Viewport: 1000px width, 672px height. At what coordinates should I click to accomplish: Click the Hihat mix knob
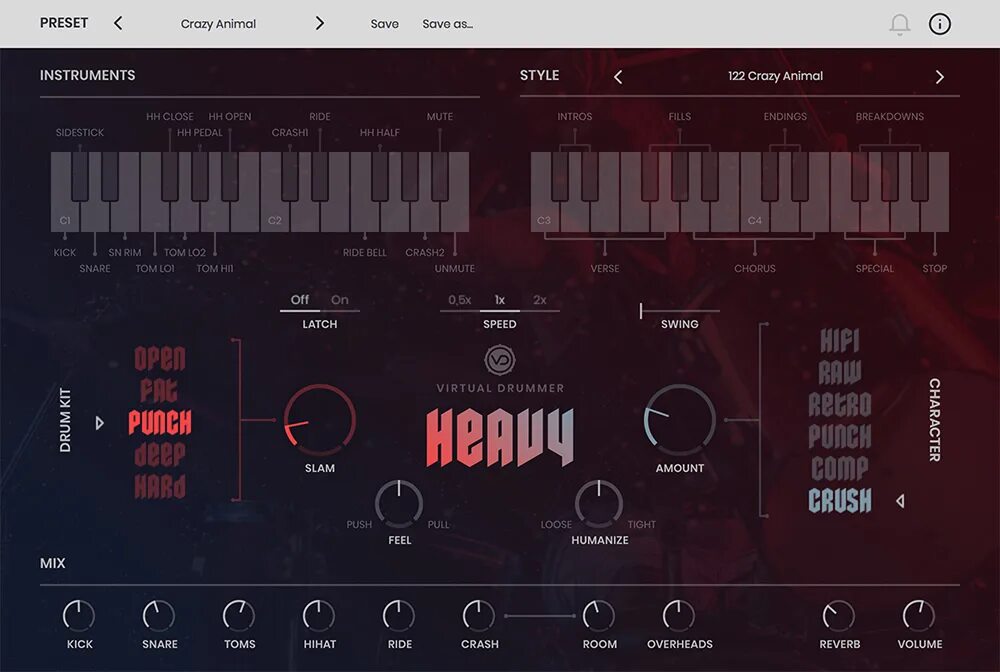pos(319,616)
